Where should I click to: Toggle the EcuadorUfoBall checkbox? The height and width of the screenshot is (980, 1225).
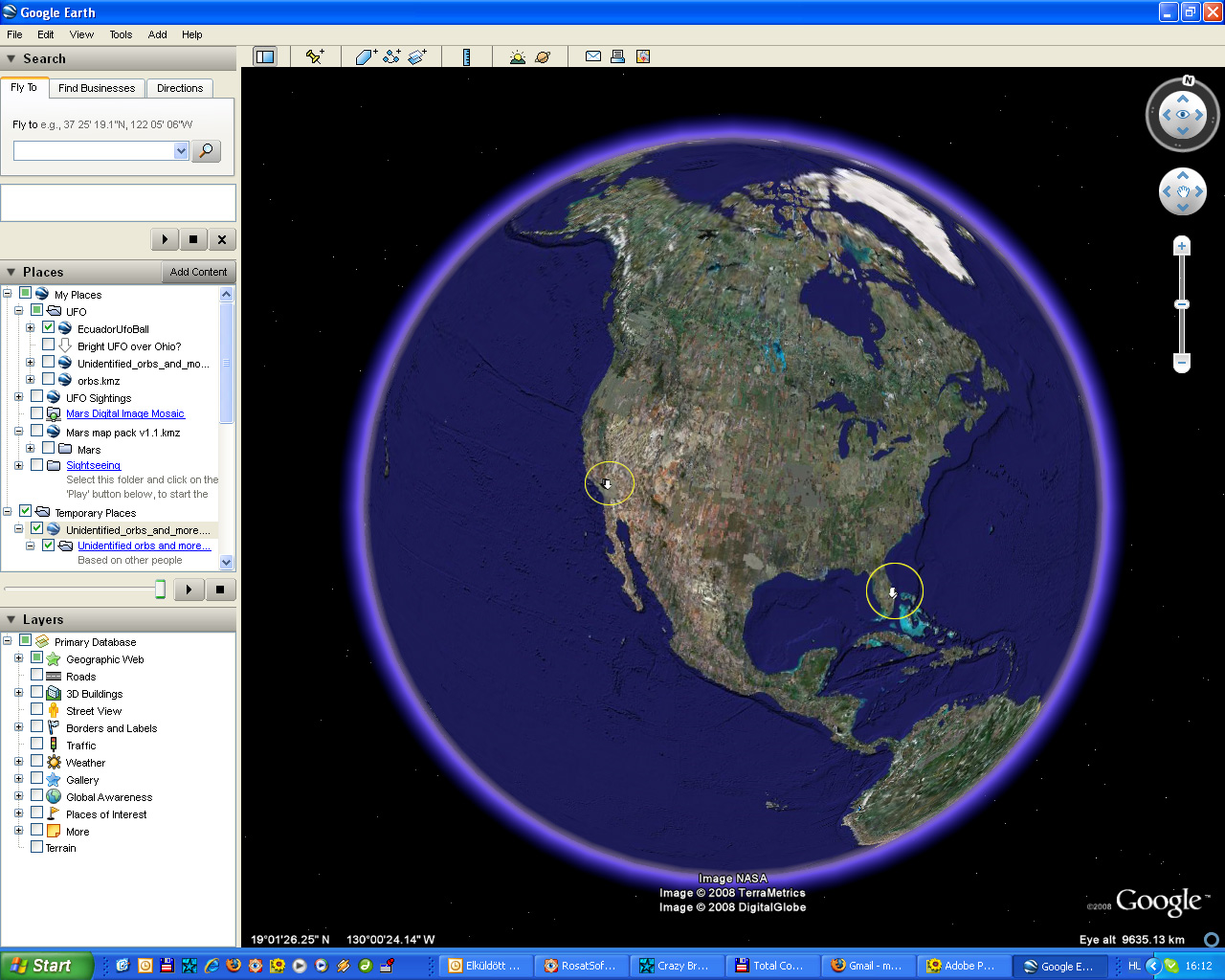coord(48,327)
